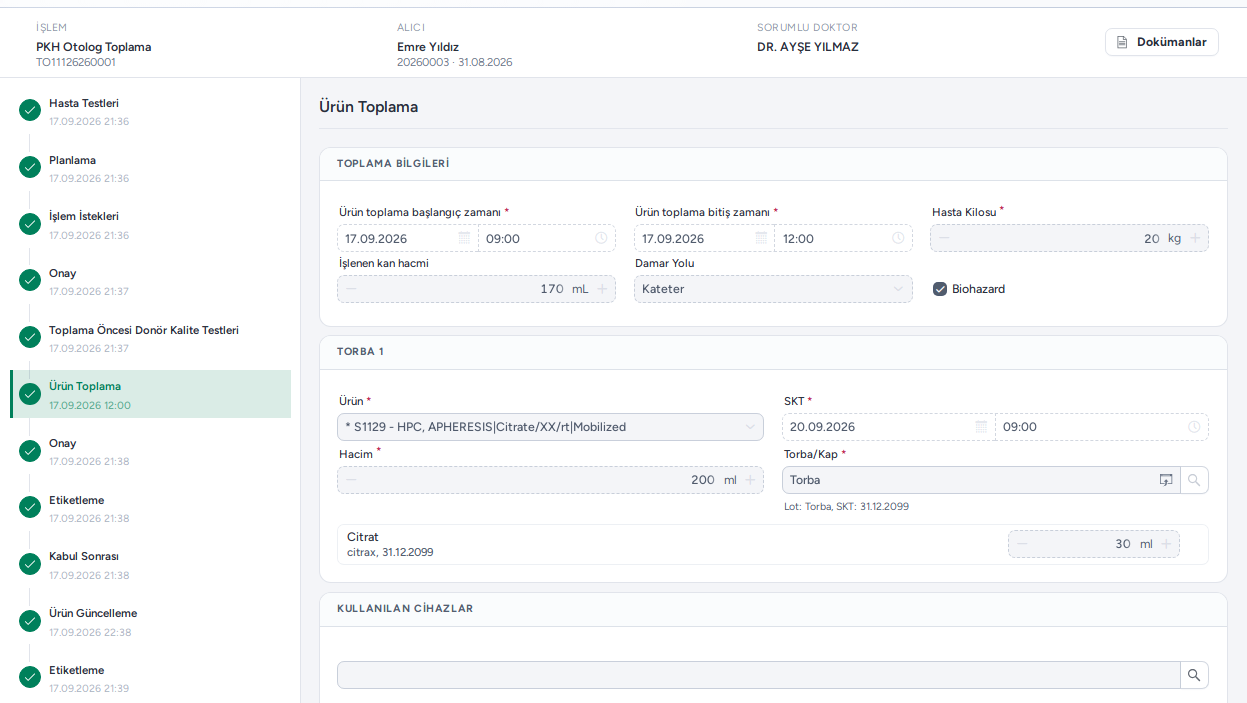Screen dimensions: 1247x703
Task: Search Torba/Kap with magnifier icon
Action: click(1194, 480)
